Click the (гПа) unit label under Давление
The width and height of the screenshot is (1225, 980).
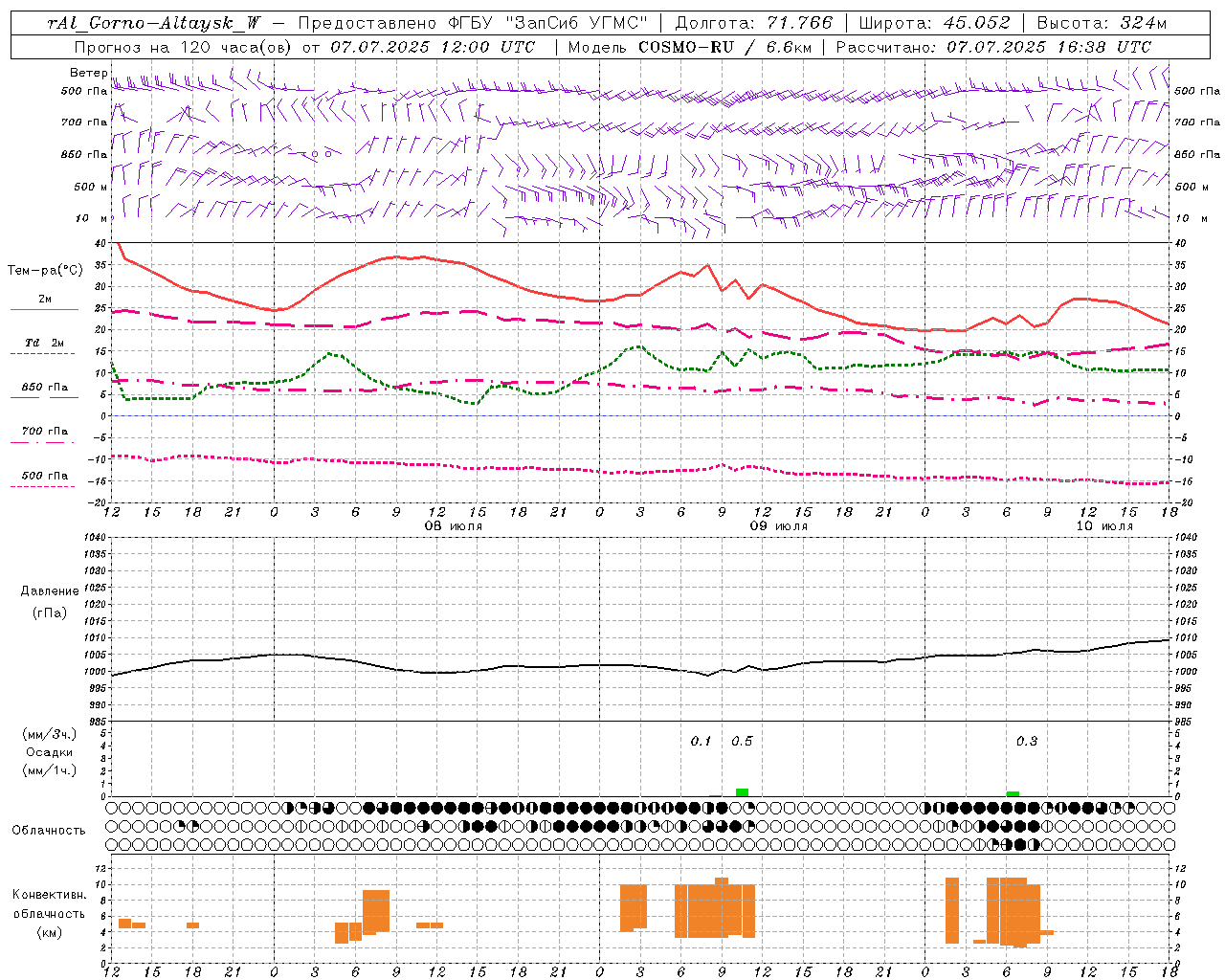50,613
